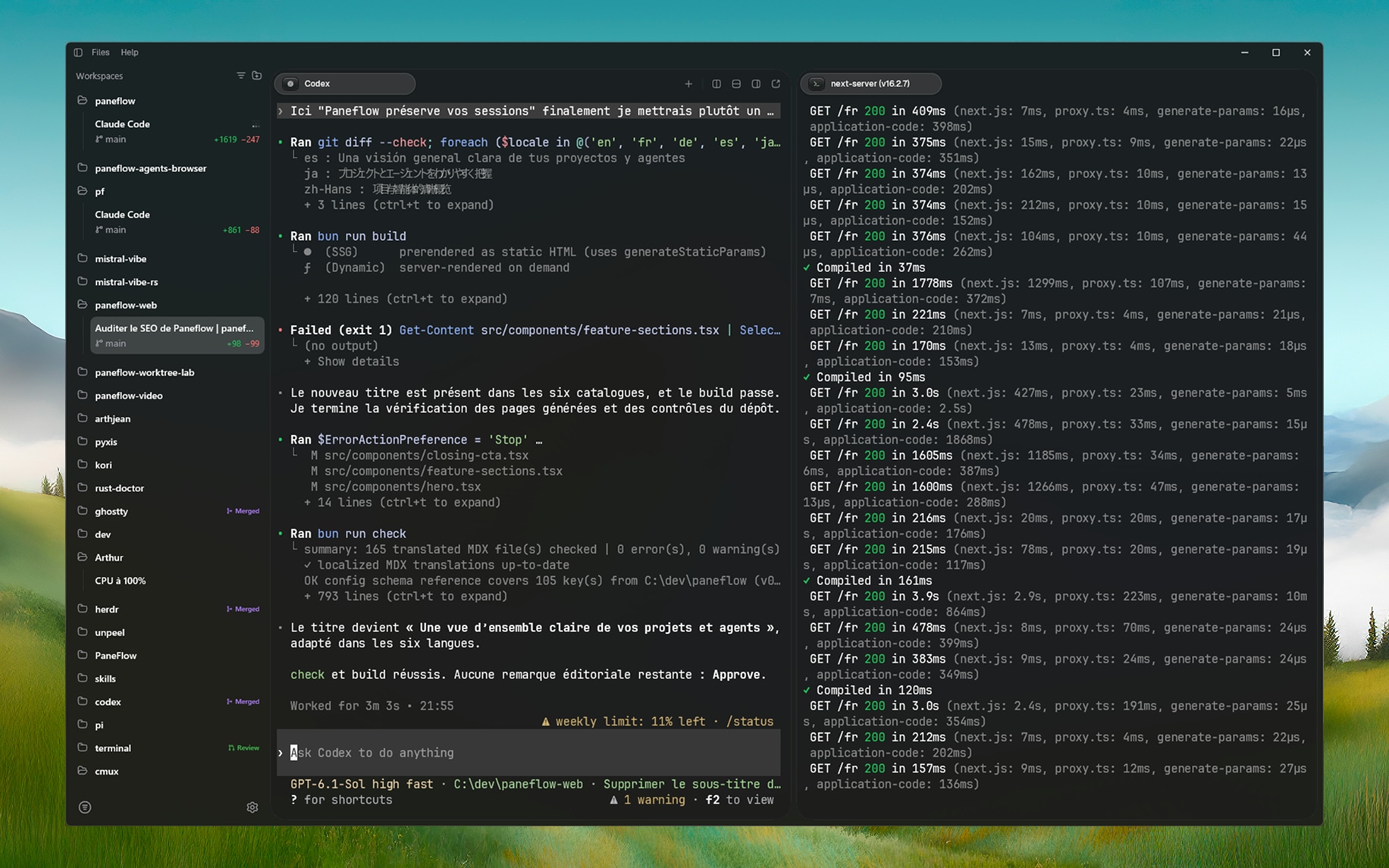Open the terminal workspace marked Review
Viewport: 1389px width, 868px height.
click(x=113, y=748)
